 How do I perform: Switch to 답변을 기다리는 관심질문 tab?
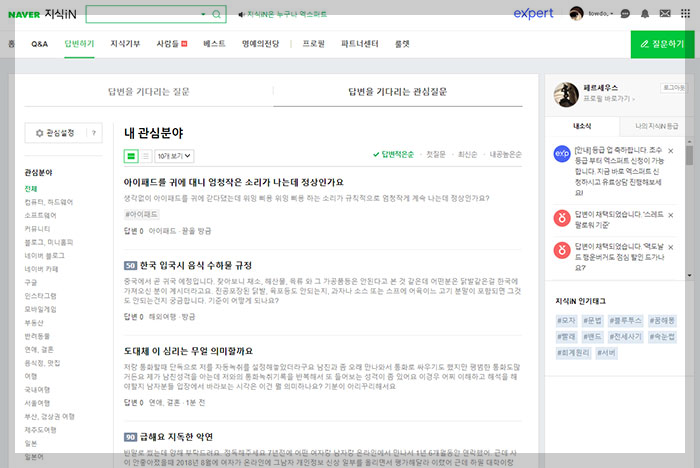[398, 92]
